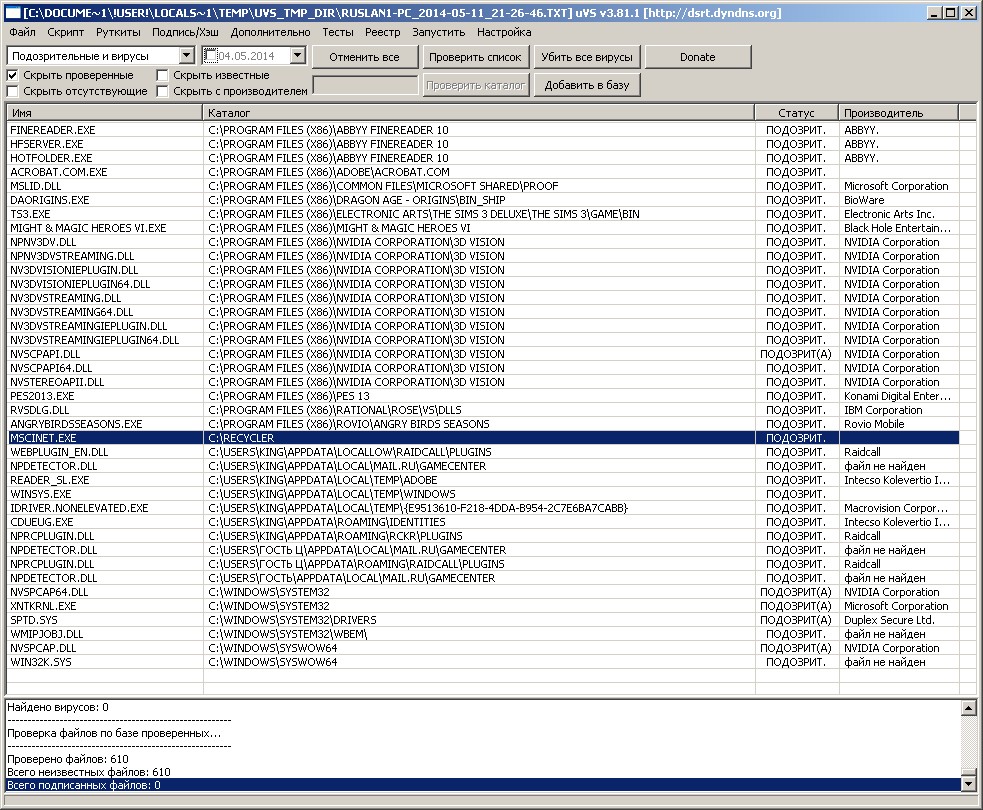This screenshot has width=983, height=810.
Task: Click the Добавить в базу button
Action: tap(587, 85)
